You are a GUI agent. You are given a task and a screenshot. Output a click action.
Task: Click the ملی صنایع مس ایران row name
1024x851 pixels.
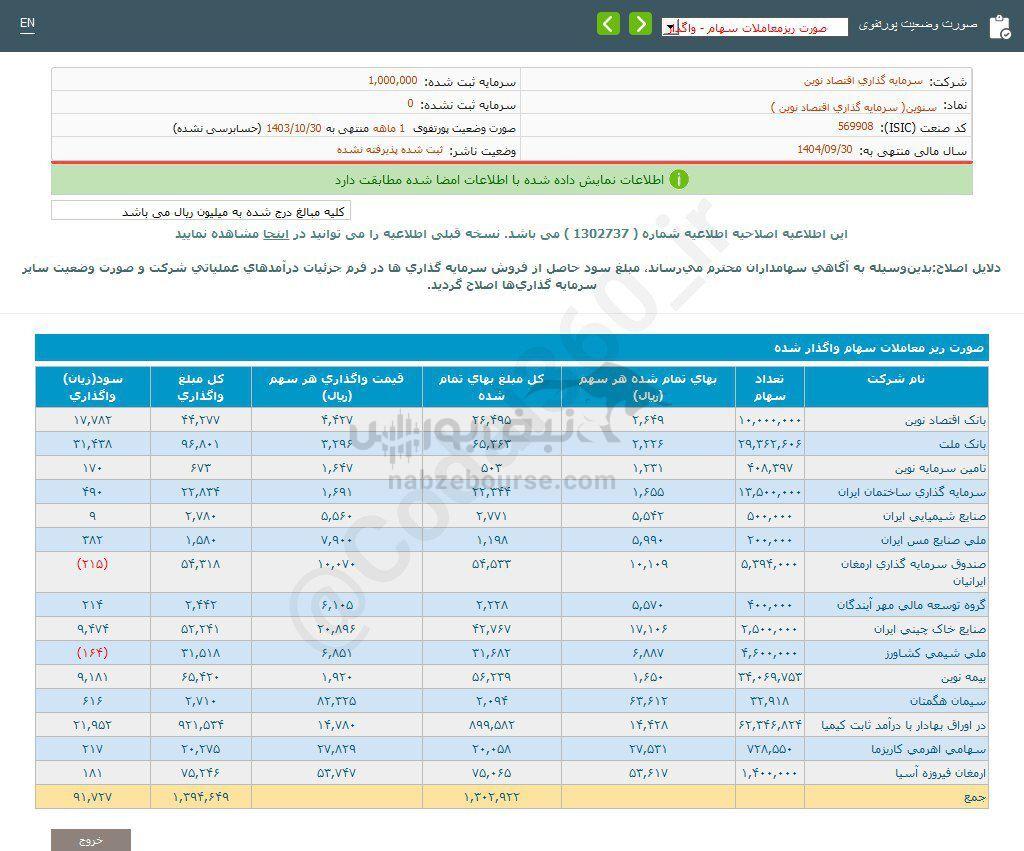[x=933, y=540]
